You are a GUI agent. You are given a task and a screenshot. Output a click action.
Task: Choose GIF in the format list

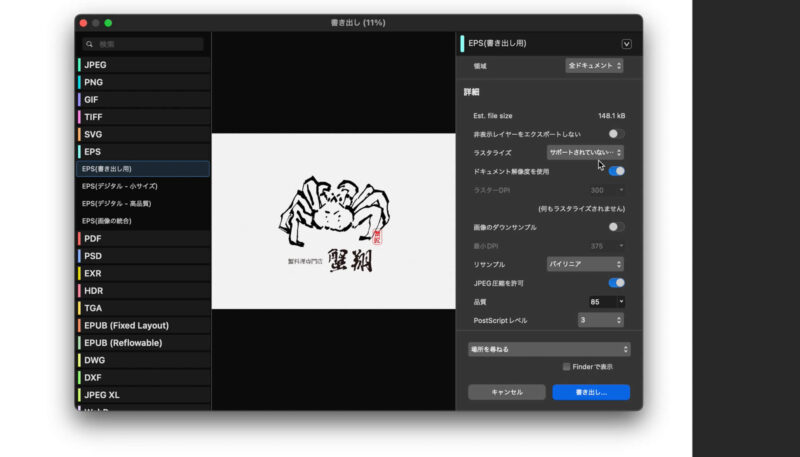point(144,99)
